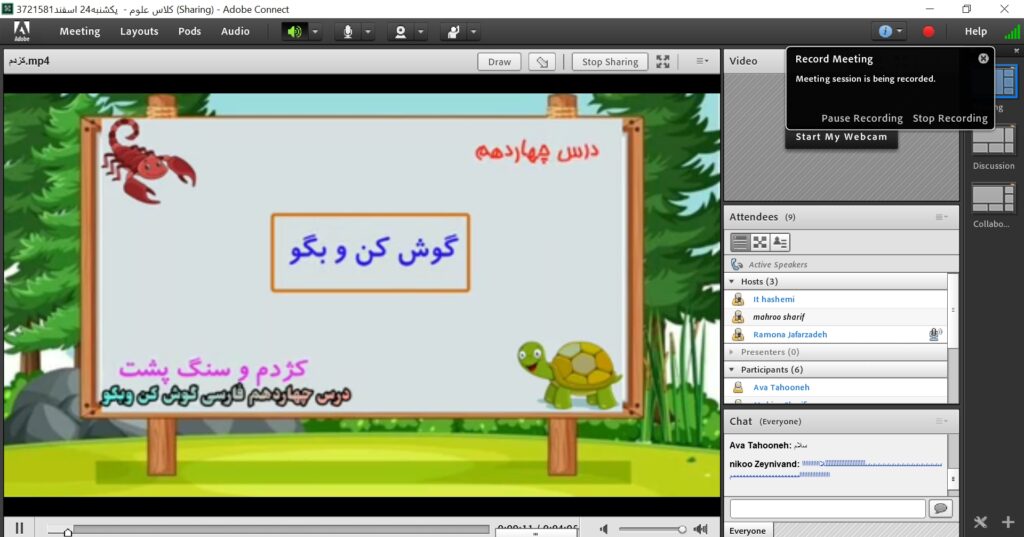Screen dimensions: 1024x537
Task: Add a new layout with plus icon
Action: [x=1008, y=522]
